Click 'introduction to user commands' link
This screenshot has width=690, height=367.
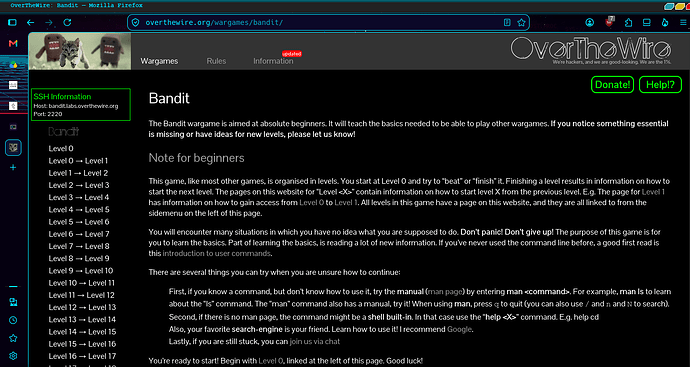coord(217,253)
